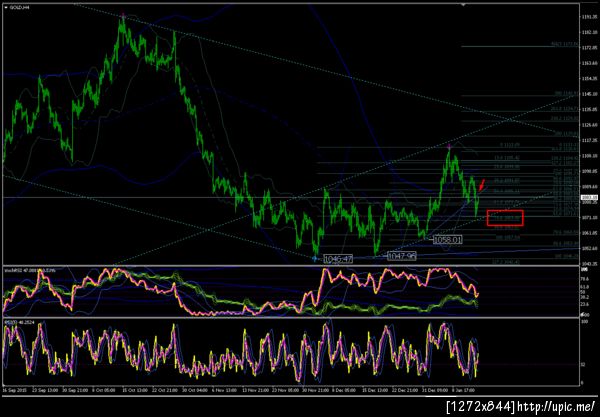Click the 8 Dec 05:00 time axis label
The height and width of the screenshot is (417, 600).
[x=344, y=390]
